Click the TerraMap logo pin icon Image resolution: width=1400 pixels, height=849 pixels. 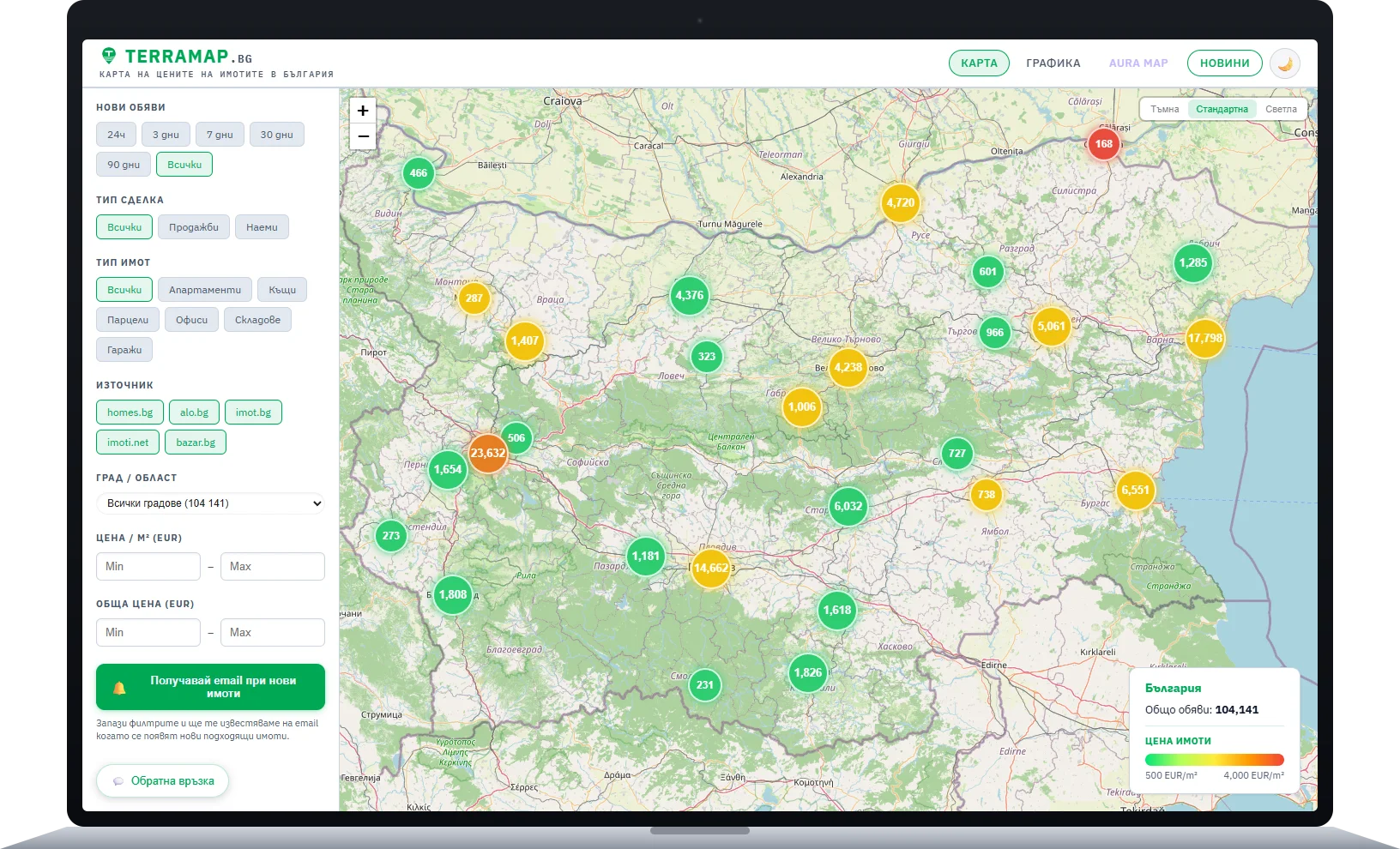pos(109,56)
